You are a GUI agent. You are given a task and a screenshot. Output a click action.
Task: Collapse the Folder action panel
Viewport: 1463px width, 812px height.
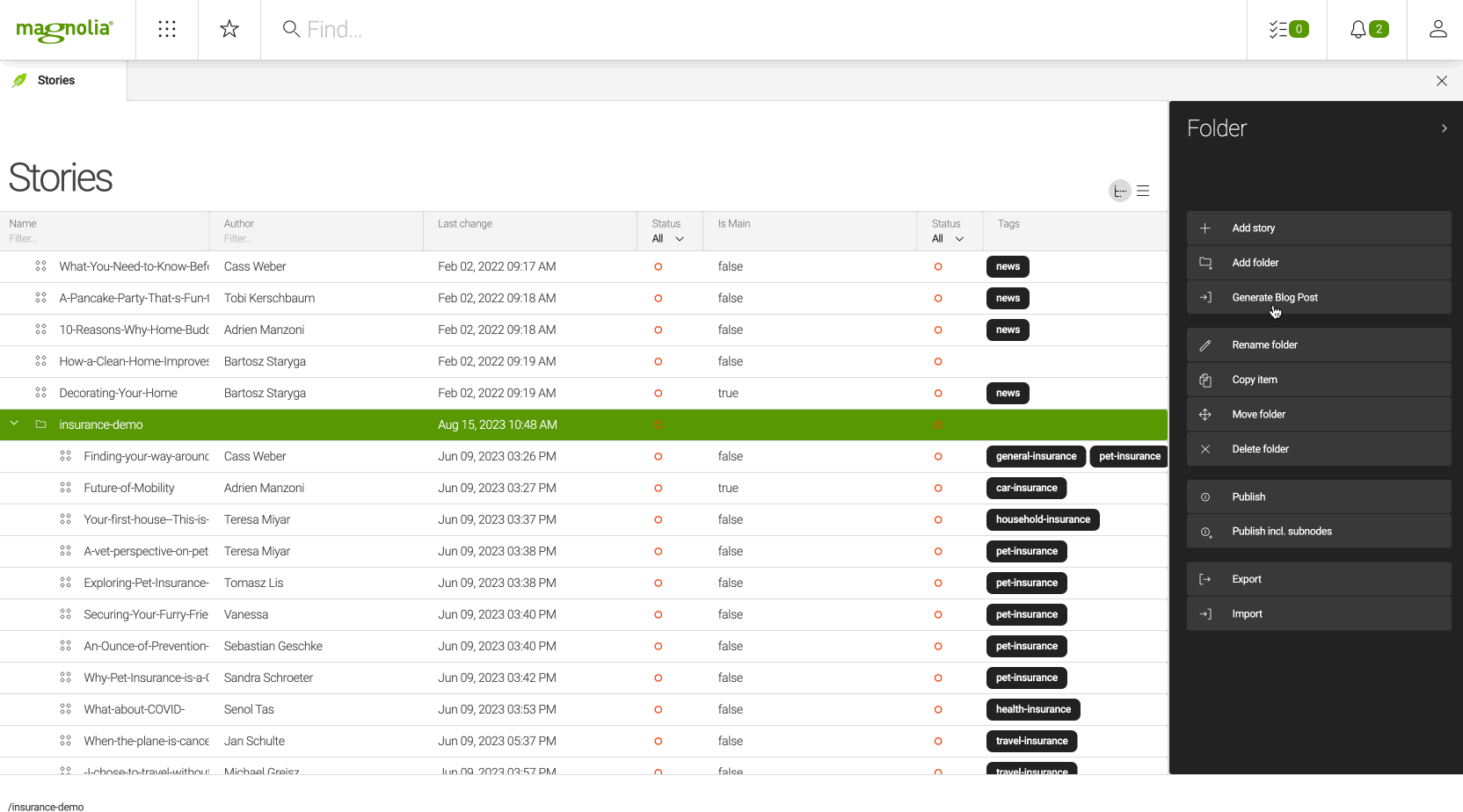pyautogui.click(x=1444, y=128)
